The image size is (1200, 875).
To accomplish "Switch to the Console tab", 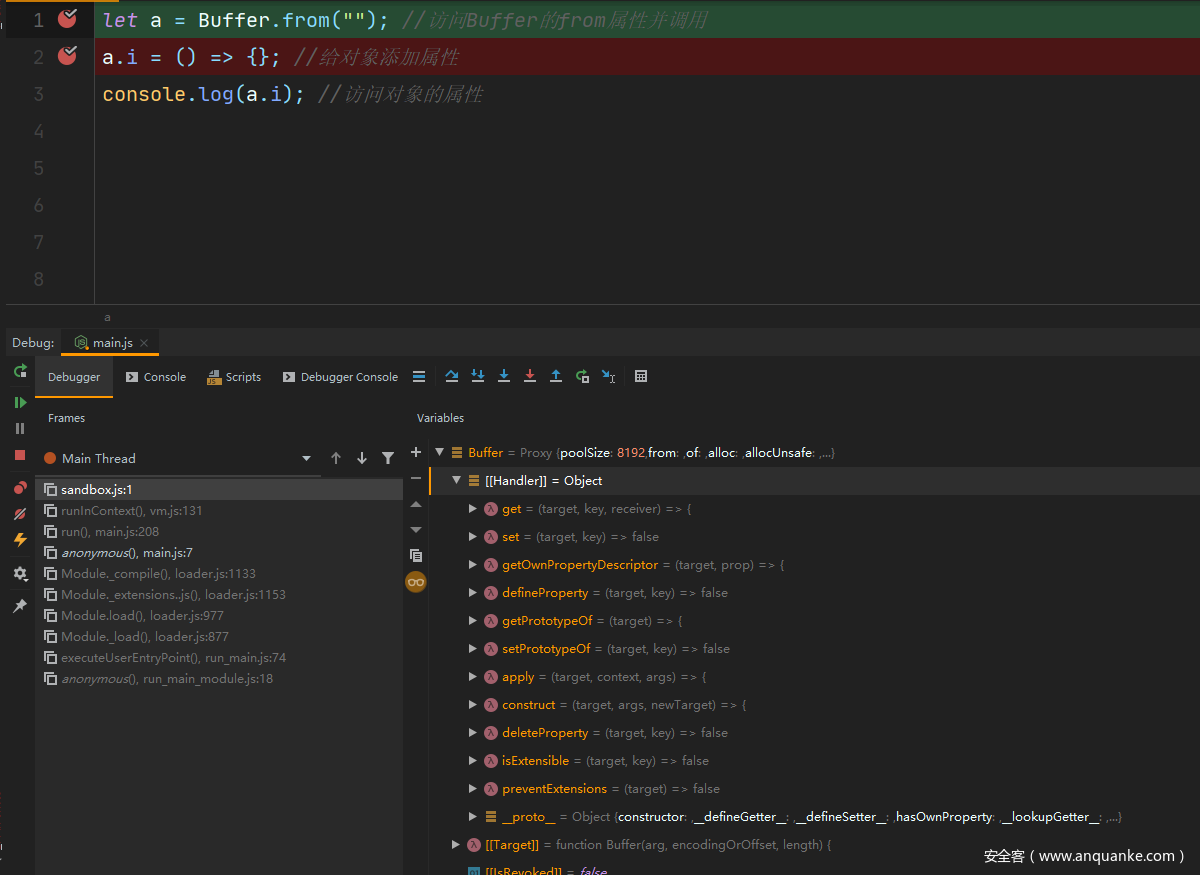I will pyautogui.click(x=156, y=377).
